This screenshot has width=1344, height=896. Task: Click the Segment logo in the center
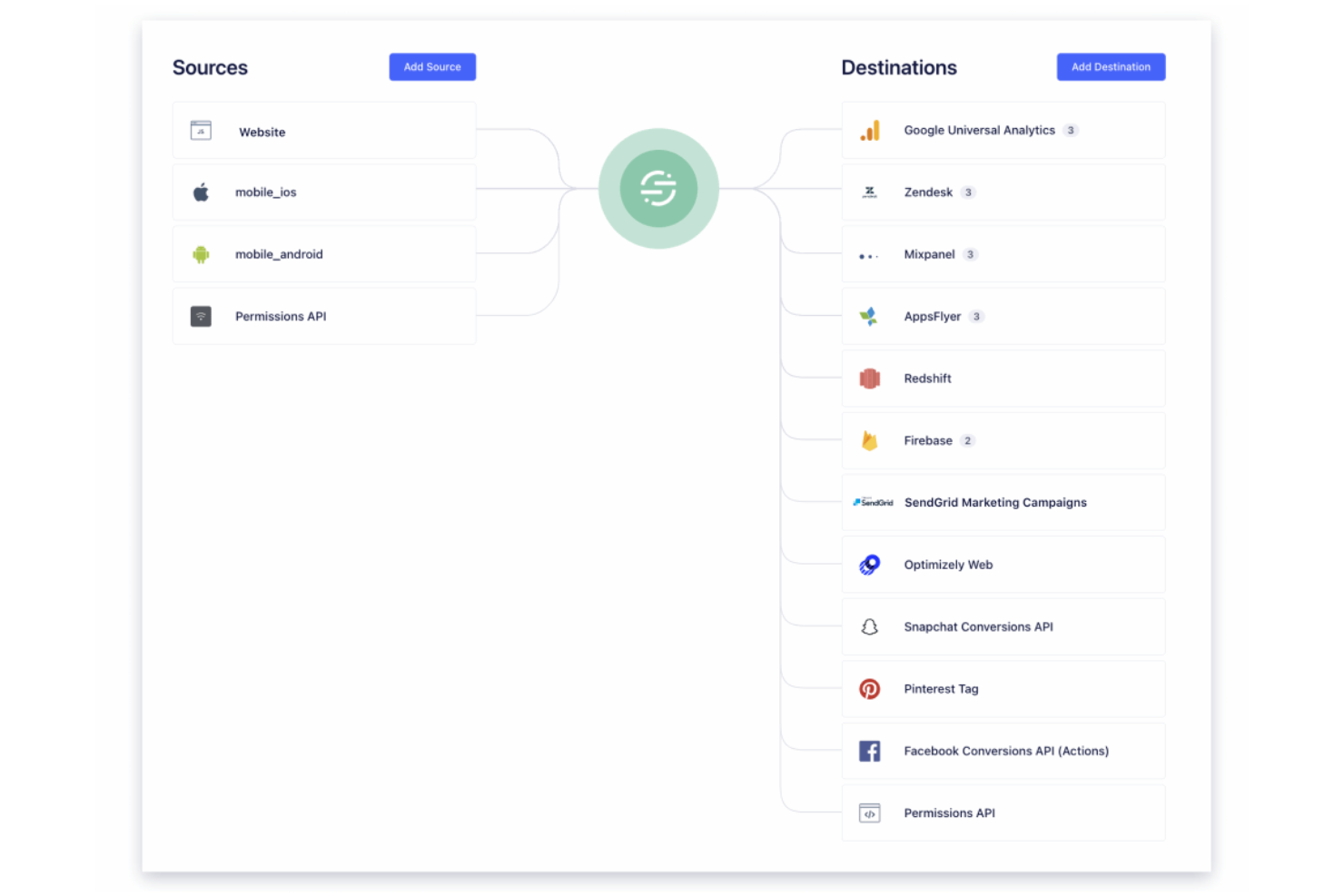tap(658, 188)
